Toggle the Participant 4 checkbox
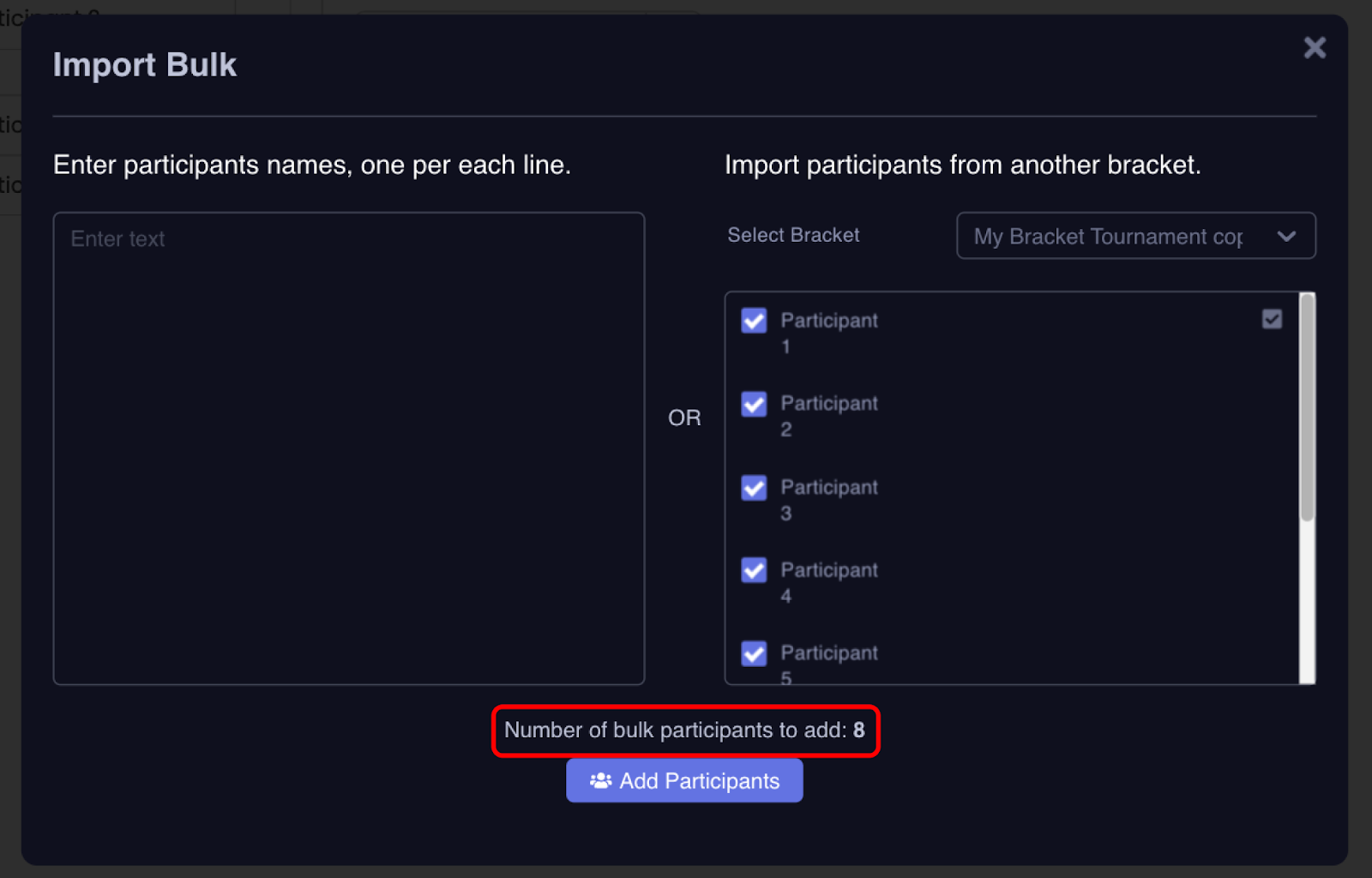This screenshot has width=1372, height=878. pyautogui.click(x=754, y=570)
